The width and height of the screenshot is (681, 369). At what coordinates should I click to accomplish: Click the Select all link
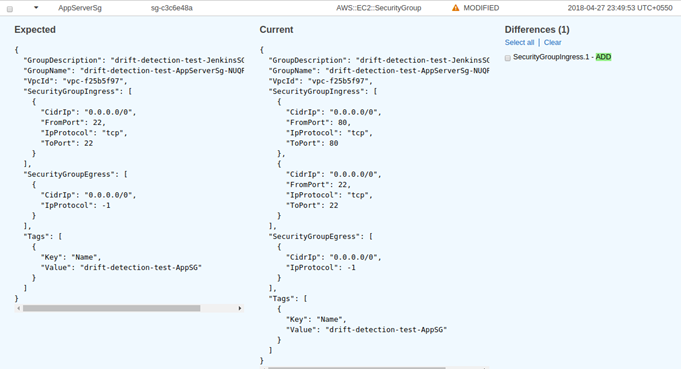pyautogui.click(x=519, y=43)
